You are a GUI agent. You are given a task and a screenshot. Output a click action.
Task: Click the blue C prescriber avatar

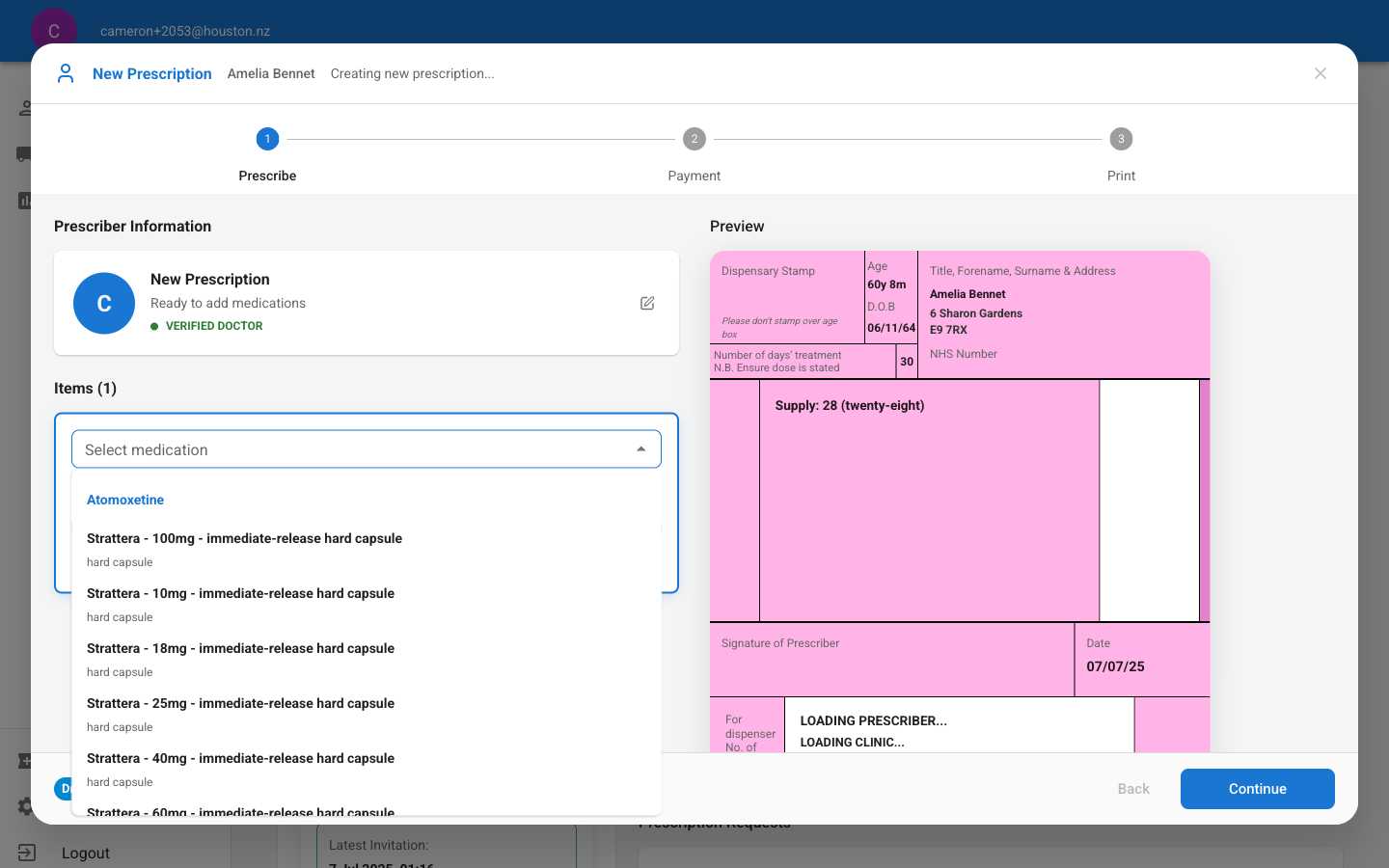[x=104, y=303]
